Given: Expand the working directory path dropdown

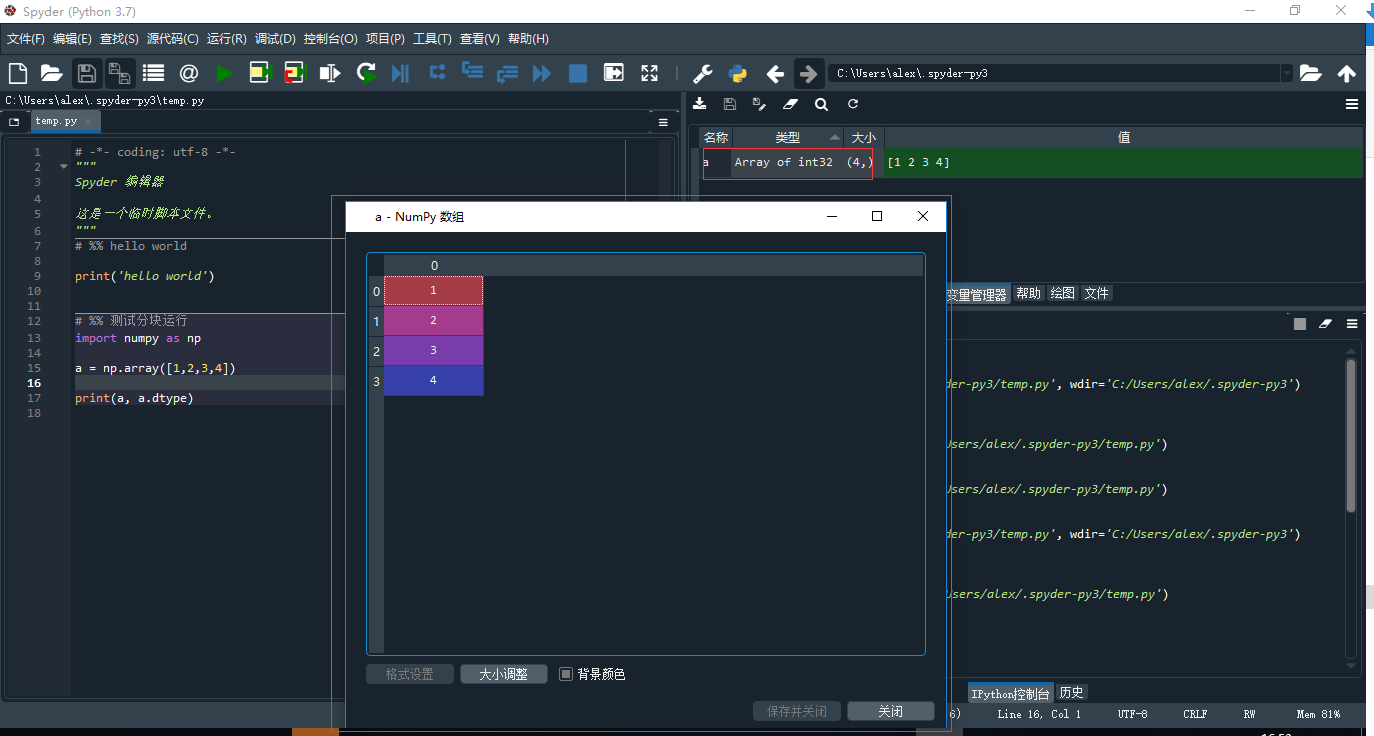Looking at the screenshot, I should [1286, 73].
